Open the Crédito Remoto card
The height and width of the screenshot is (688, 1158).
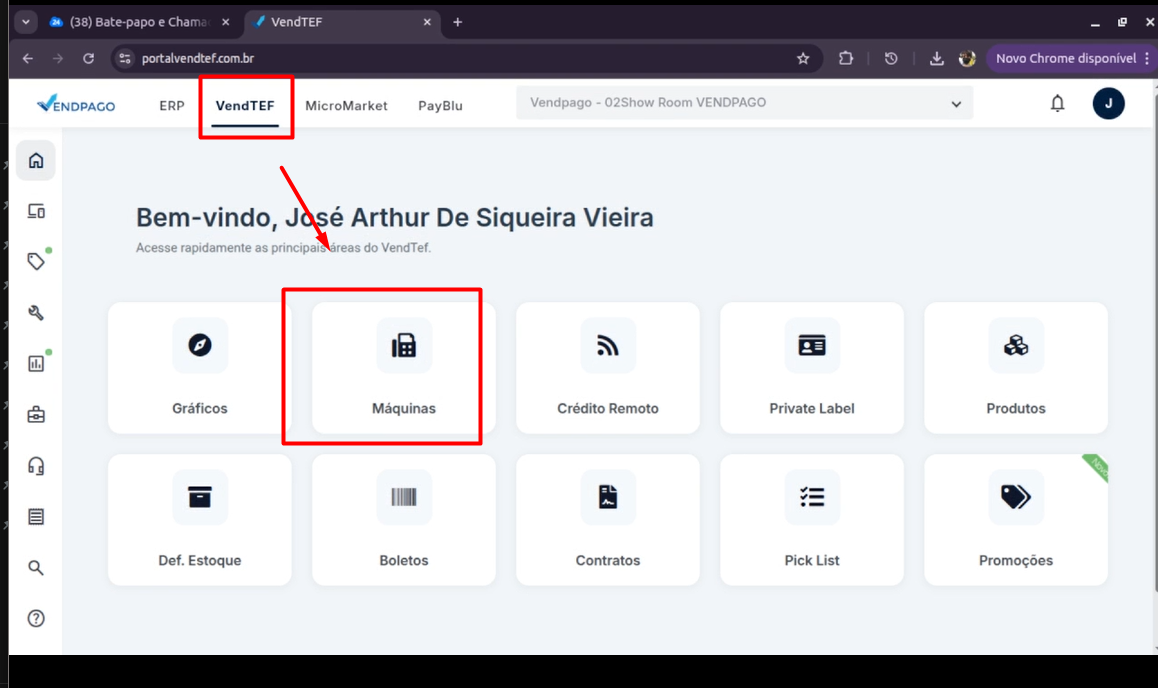pyautogui.click(x=608, y=368)
